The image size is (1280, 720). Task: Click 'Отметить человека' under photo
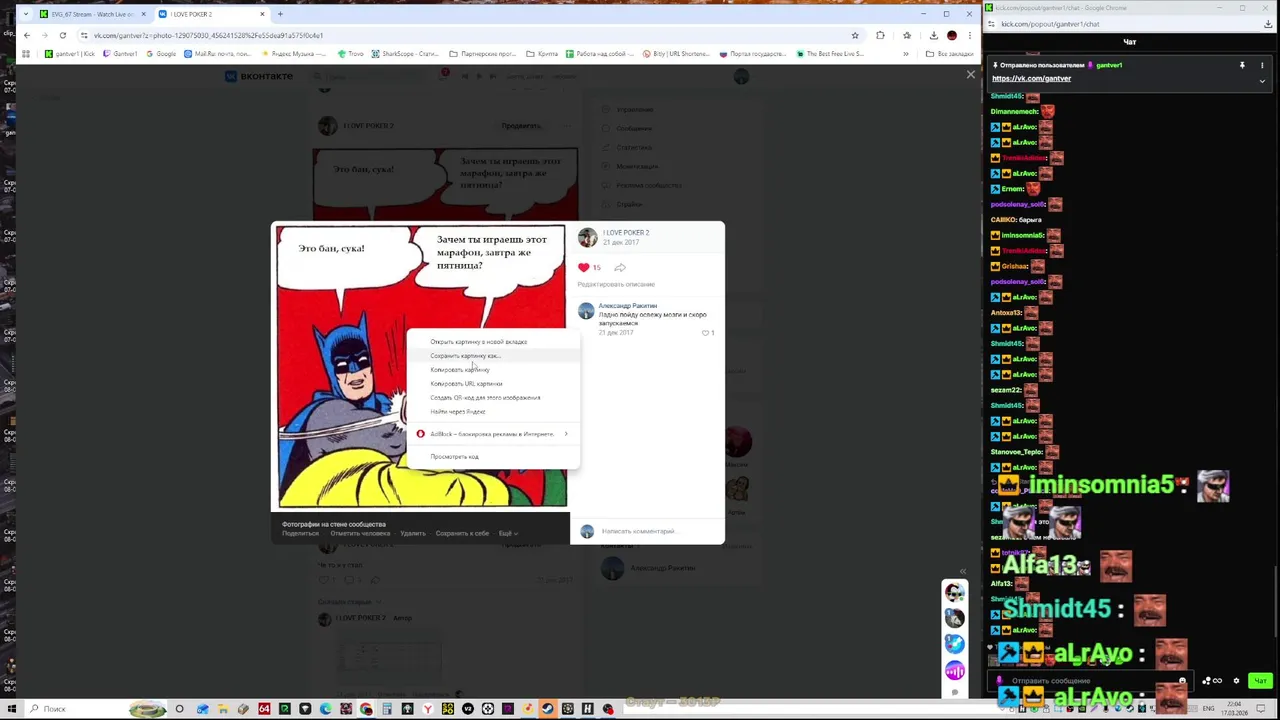(x=360, y=534)
